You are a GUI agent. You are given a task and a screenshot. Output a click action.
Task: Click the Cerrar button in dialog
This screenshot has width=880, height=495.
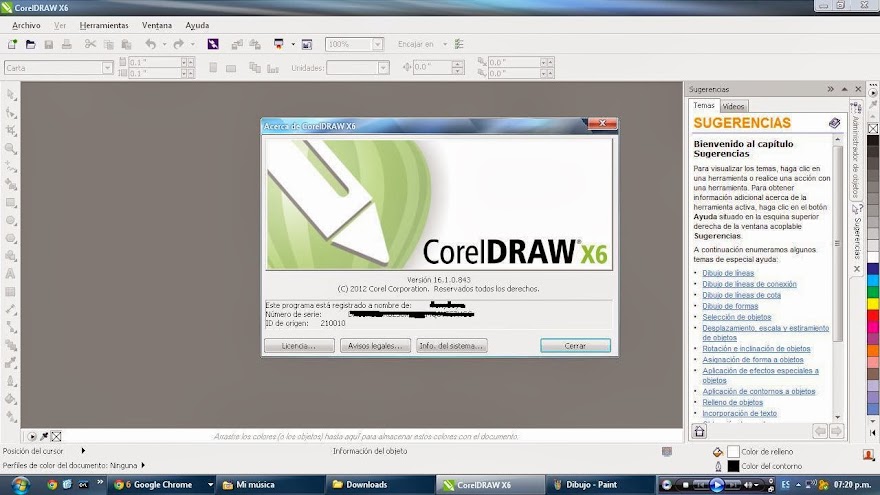[575, 346]
